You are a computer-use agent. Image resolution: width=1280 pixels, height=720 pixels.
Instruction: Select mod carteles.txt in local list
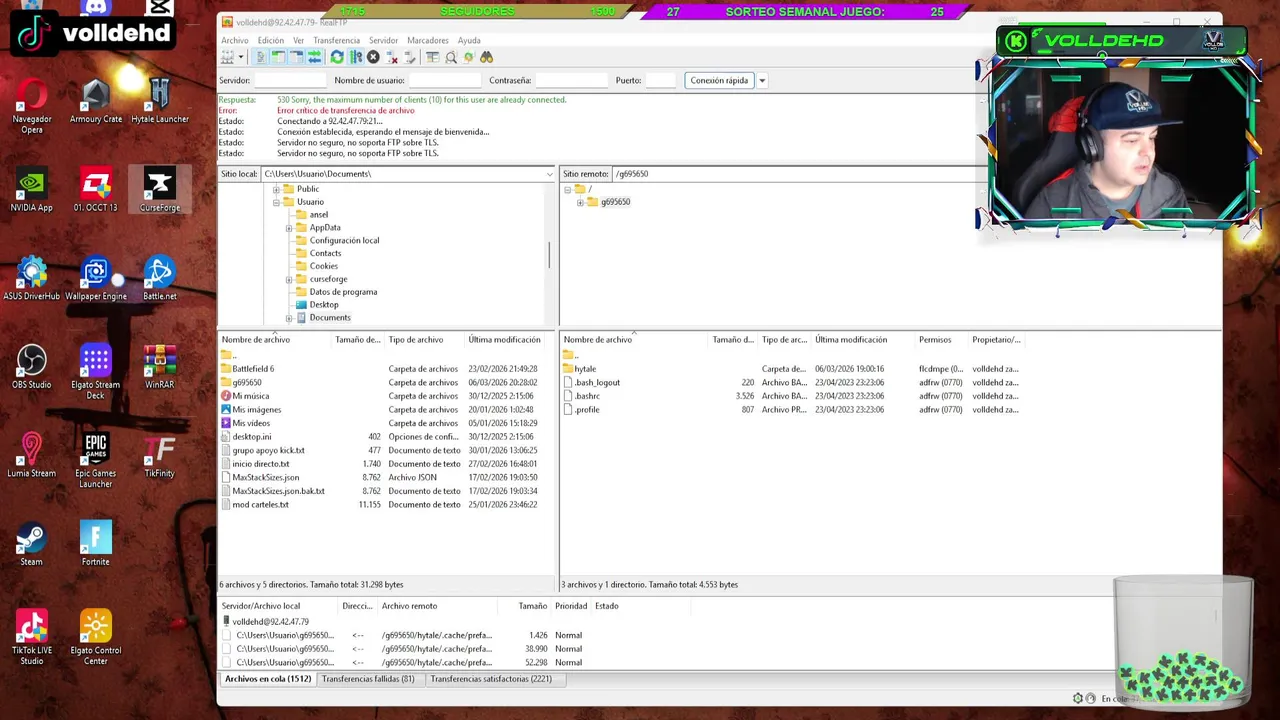[x=260, y=505]
